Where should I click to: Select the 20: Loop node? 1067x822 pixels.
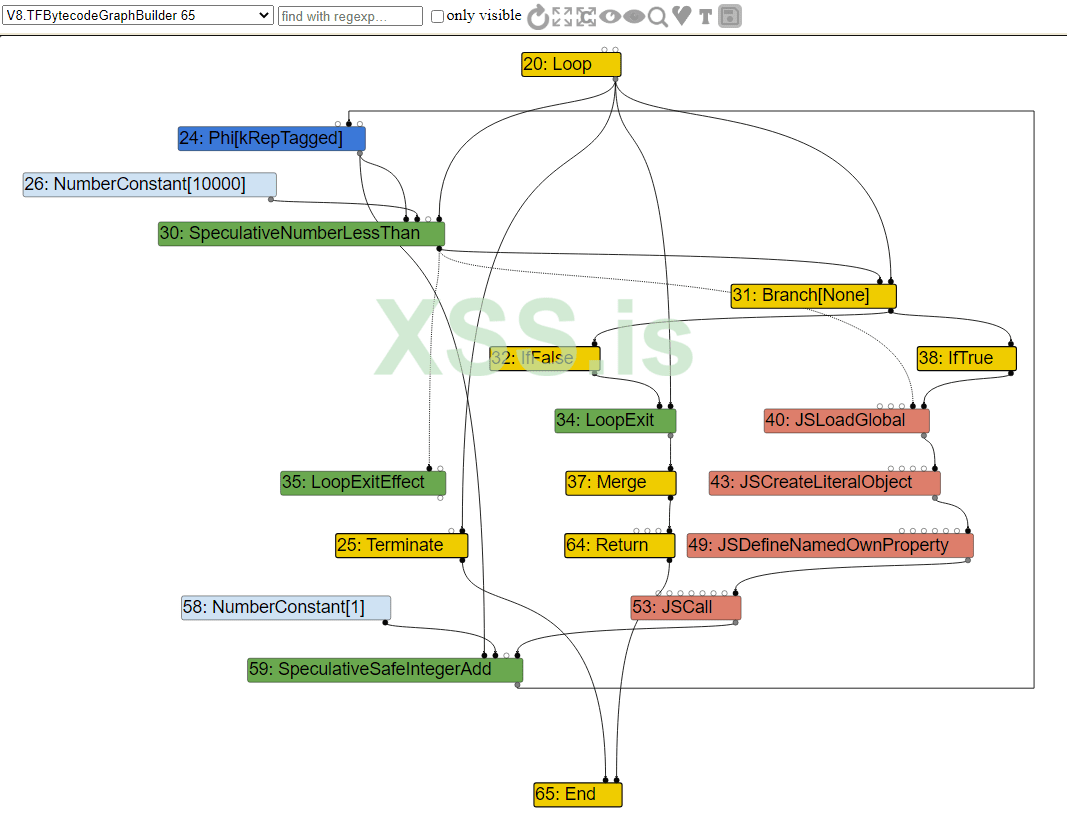(571, 65)
